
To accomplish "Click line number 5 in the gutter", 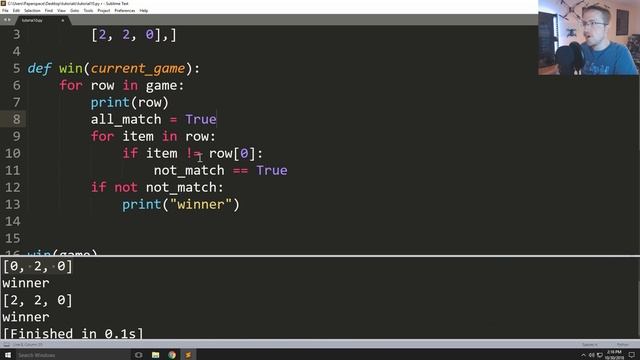I will [16, 69].
